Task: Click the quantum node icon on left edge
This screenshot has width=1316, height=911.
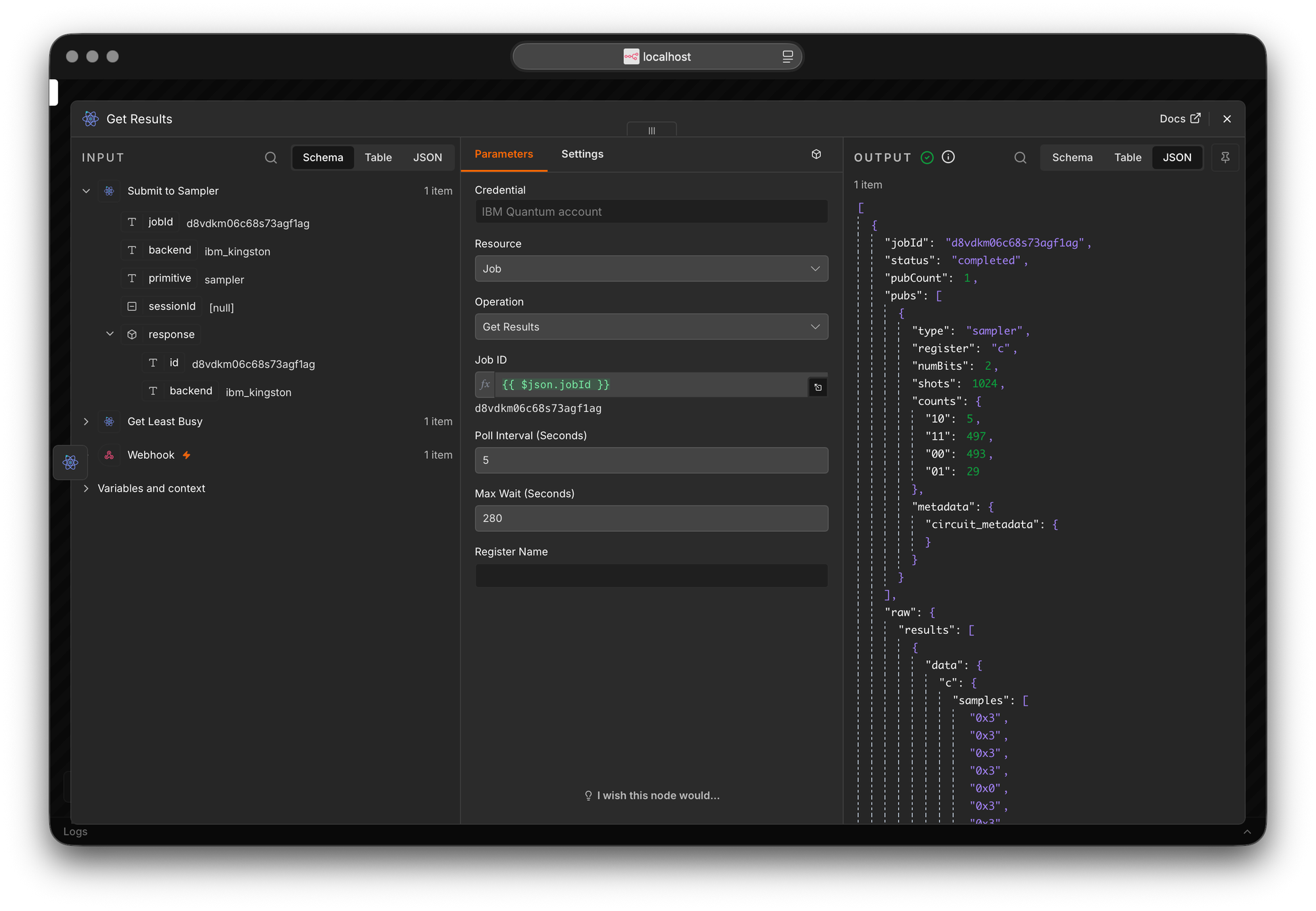Action: (70, 462)
